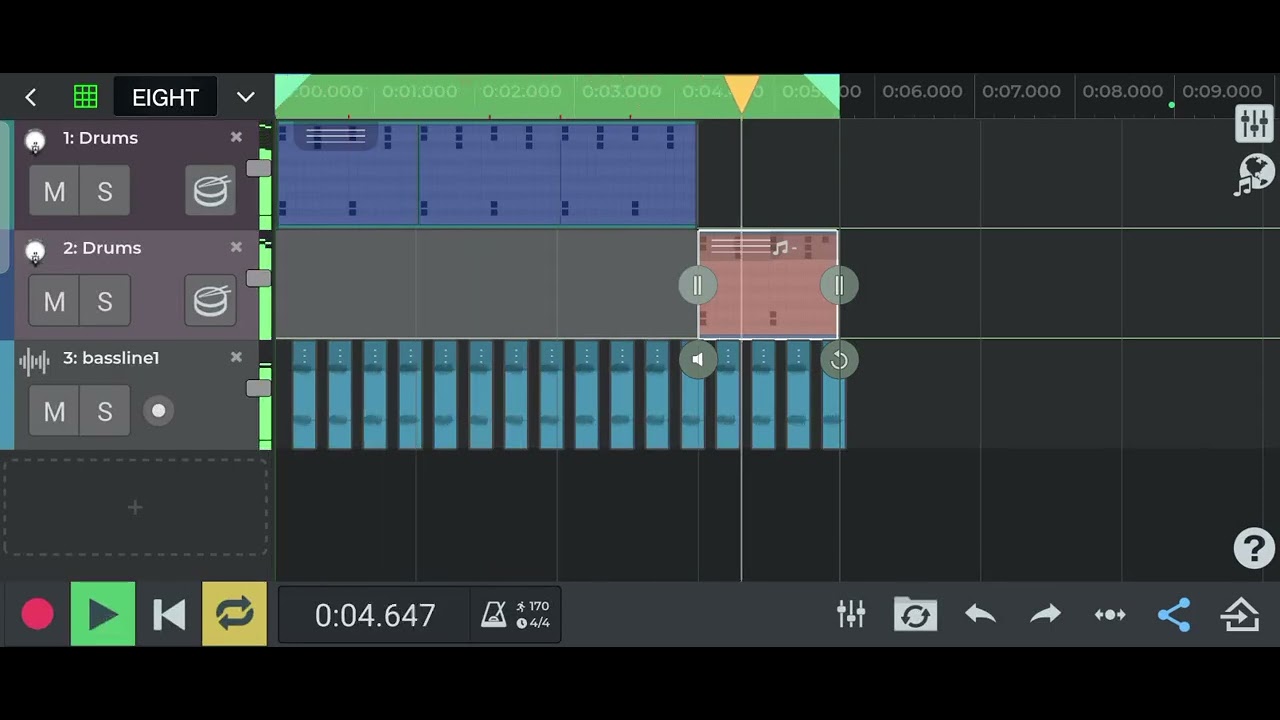
Task: Solo track 1 Drums
Action: tap(105, 191)
